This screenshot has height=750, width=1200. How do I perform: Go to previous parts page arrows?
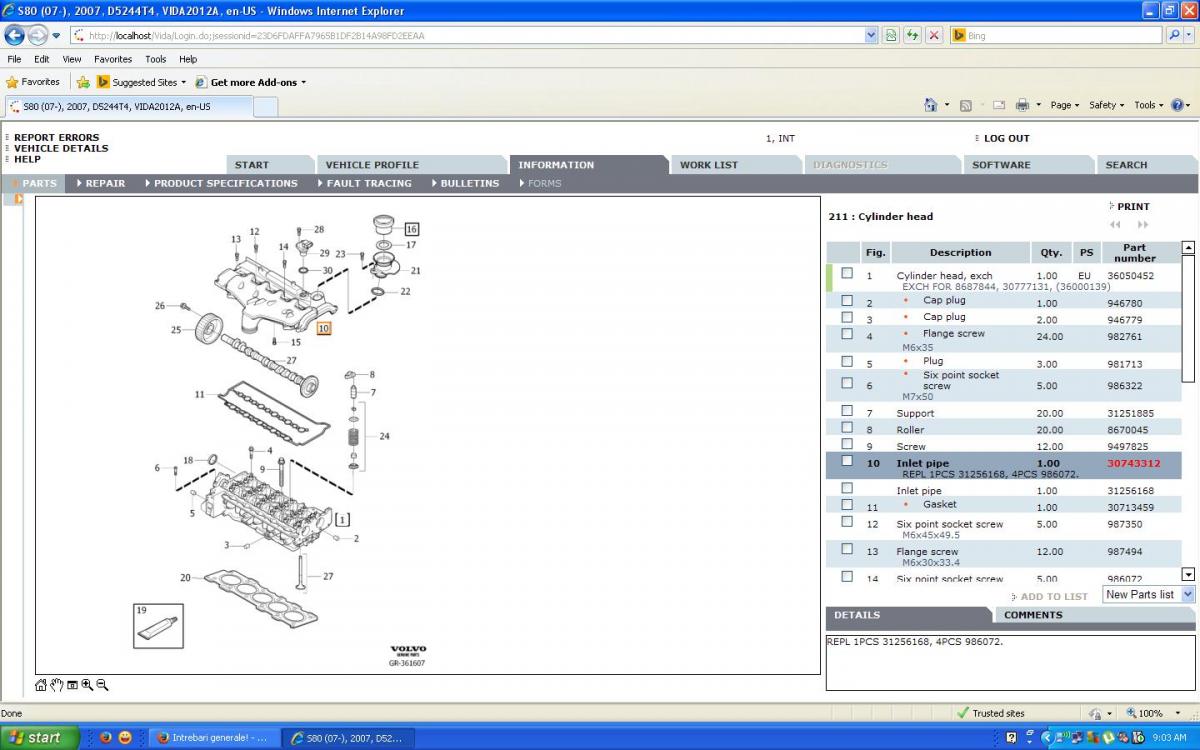click(1115, 225)
